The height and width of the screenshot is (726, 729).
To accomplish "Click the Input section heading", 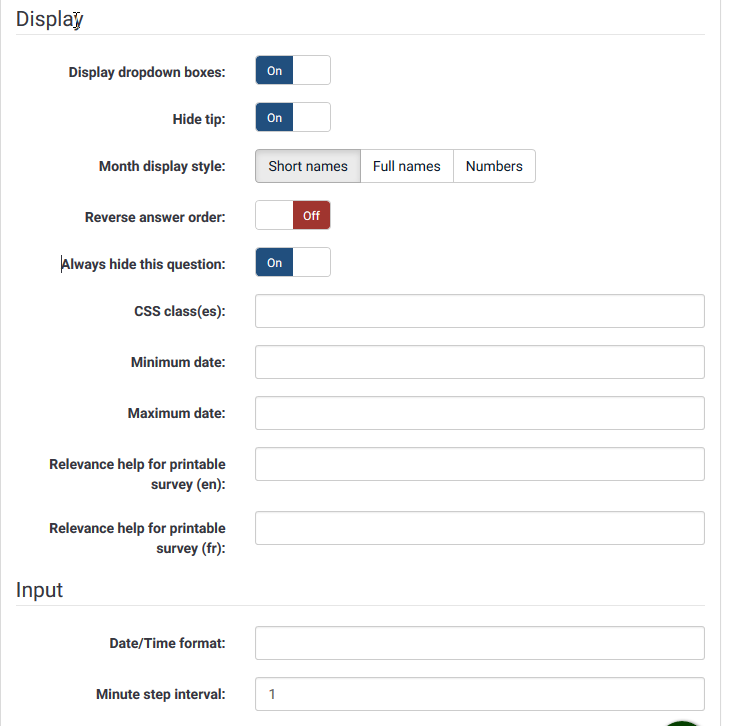I will point(39,590).
